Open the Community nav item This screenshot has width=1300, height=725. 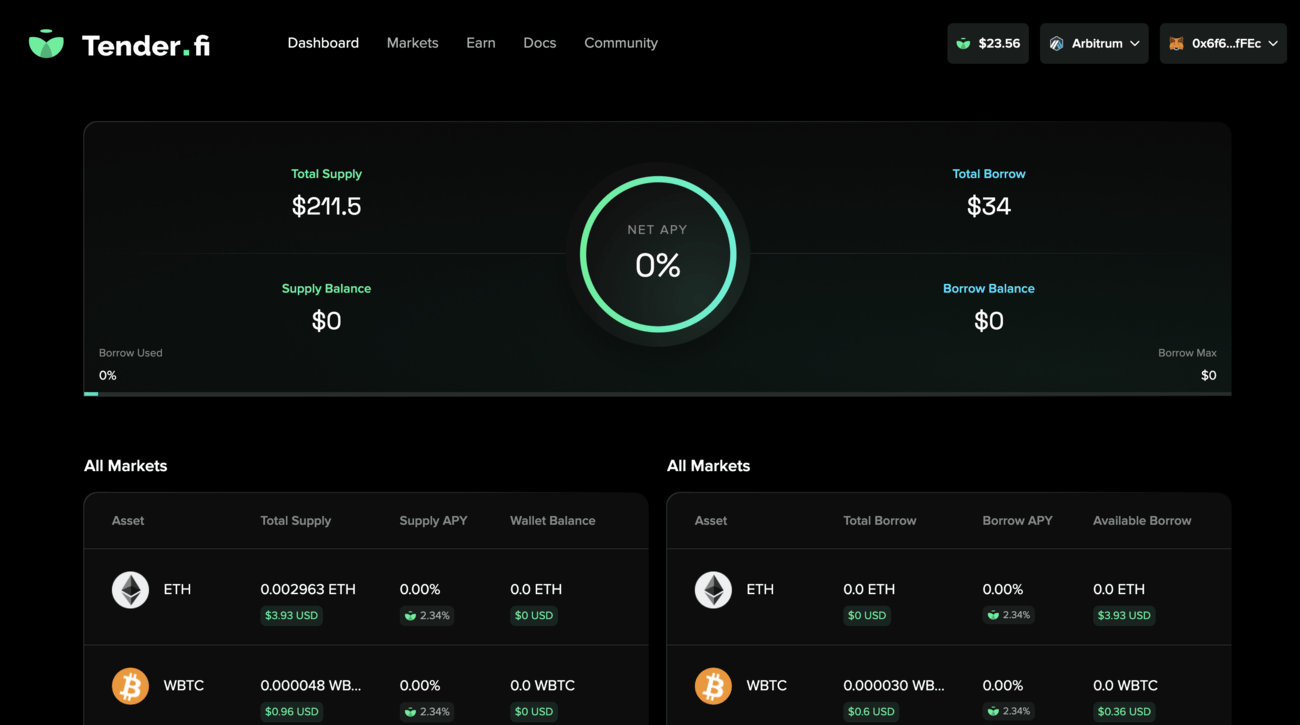[621, 43]
